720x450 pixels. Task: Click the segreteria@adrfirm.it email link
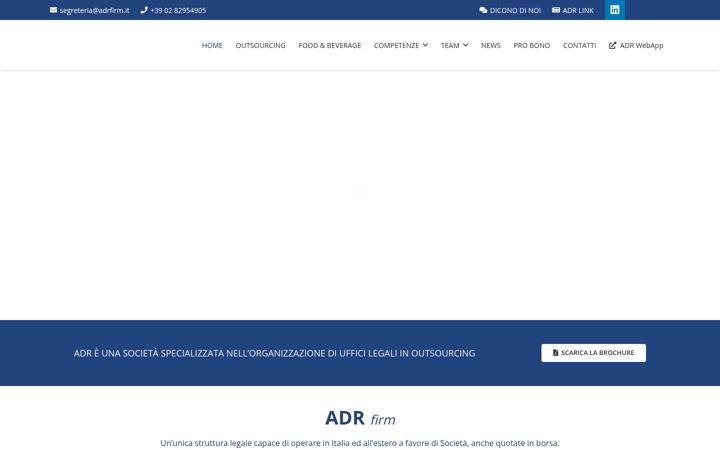tap(95, 10)
